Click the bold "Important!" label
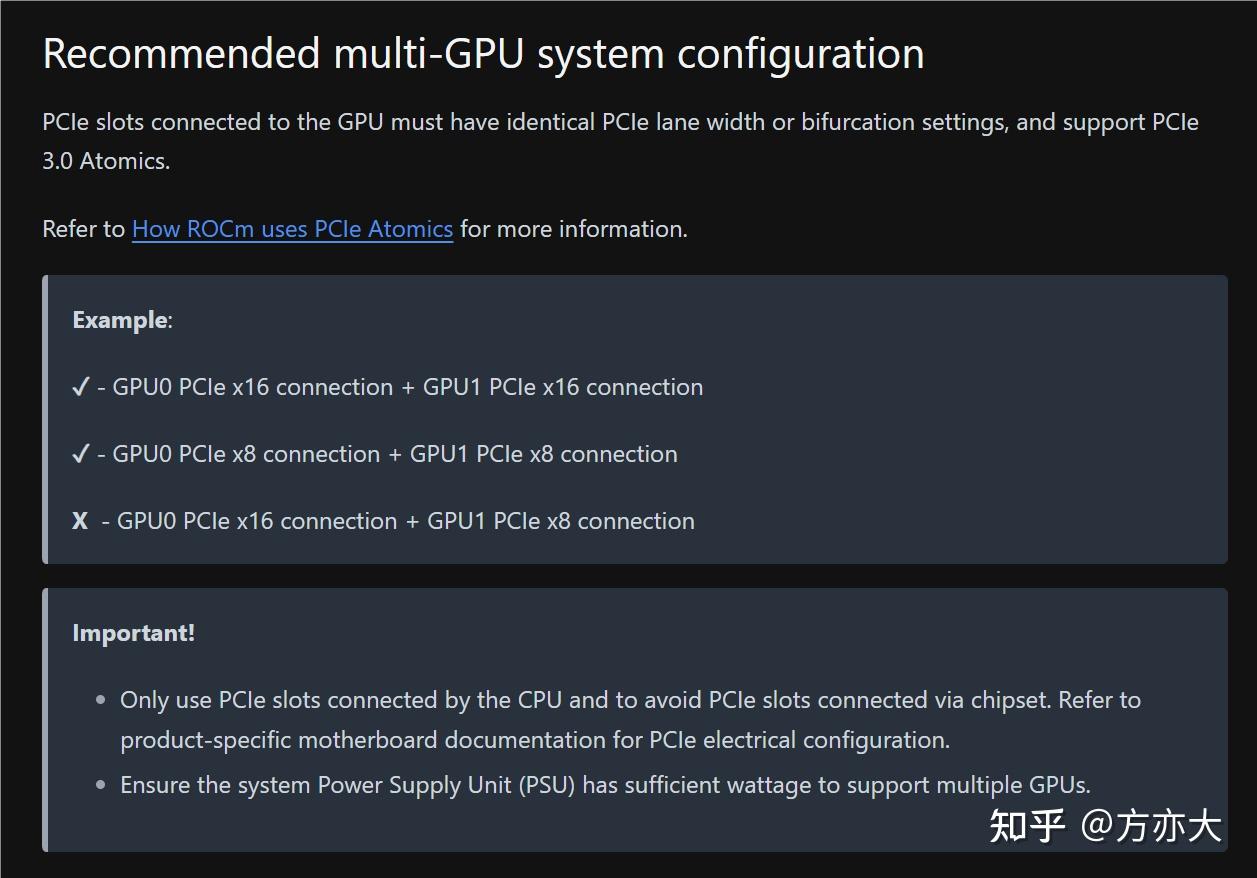 pos(133,633)
